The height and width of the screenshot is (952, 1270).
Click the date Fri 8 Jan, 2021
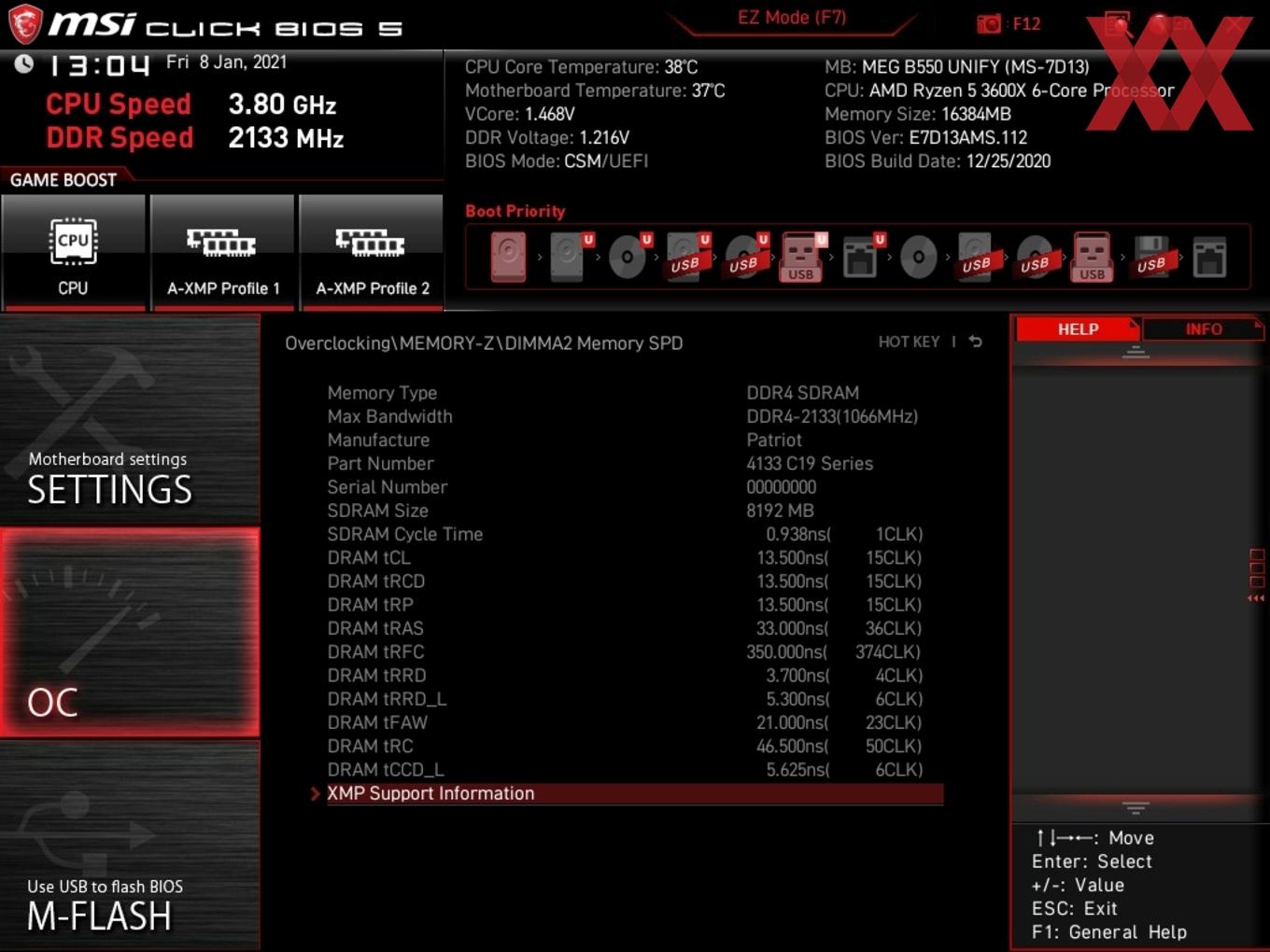[226, 62]
